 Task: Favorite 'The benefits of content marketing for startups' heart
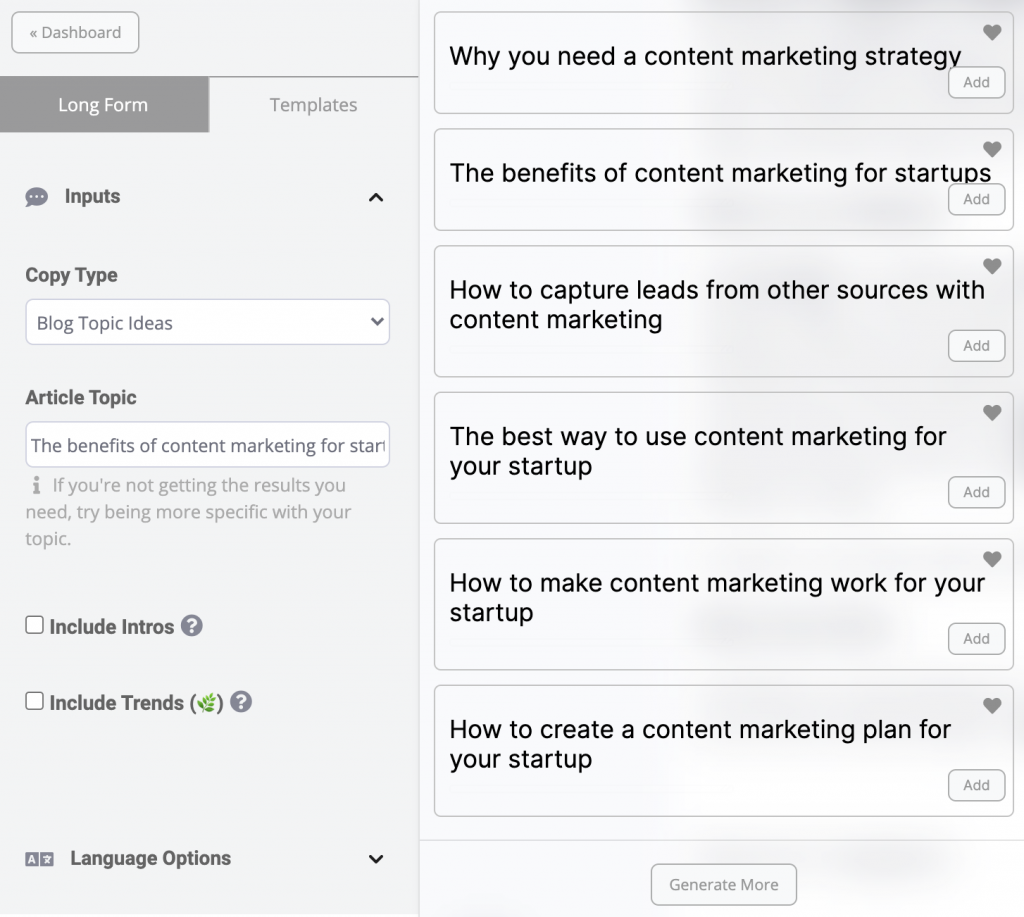[x=991, y=149]
